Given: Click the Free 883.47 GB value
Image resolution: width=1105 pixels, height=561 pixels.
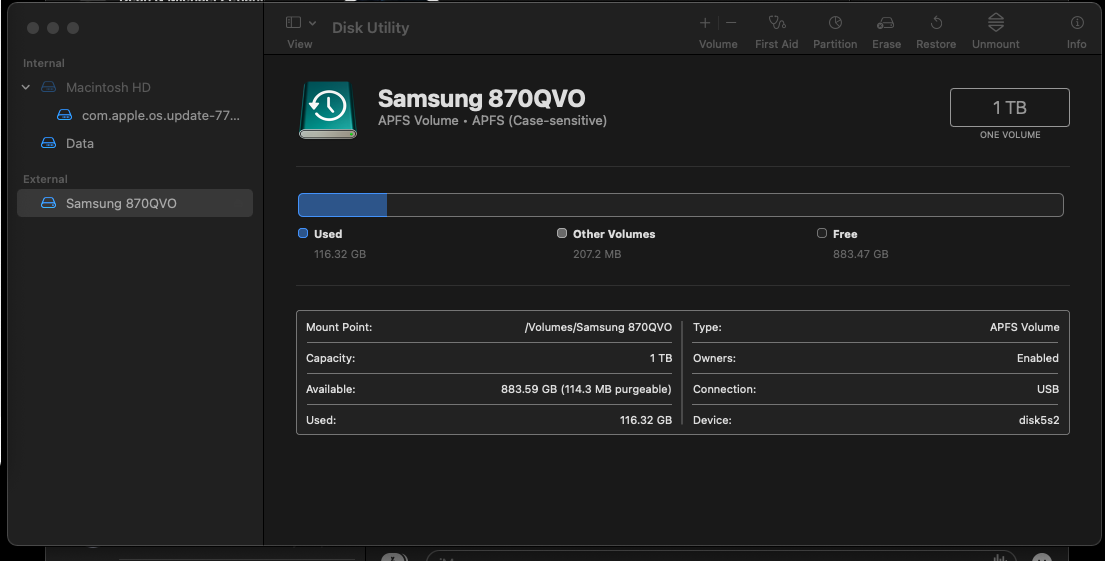Looking at the screenshot, I should (860, 254).
